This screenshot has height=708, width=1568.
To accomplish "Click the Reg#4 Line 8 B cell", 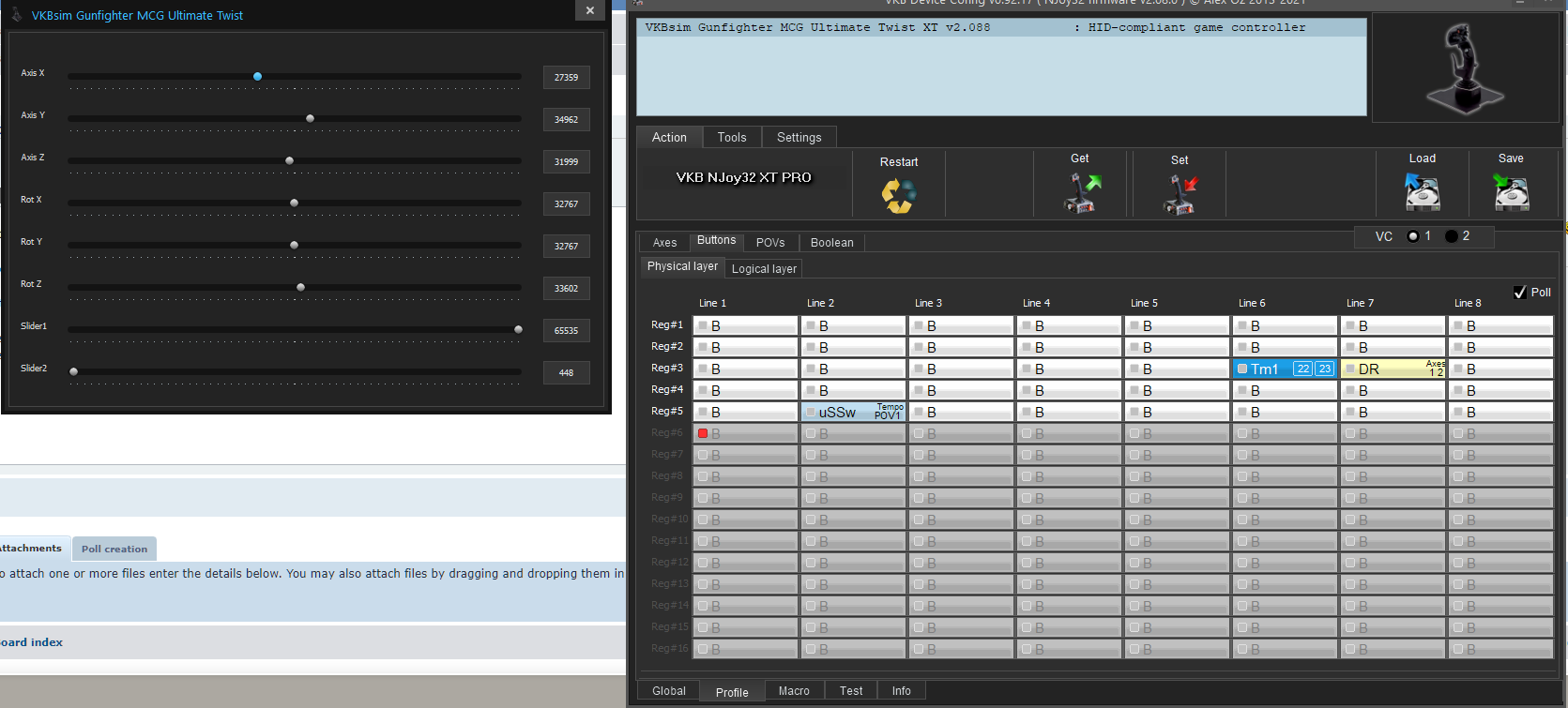I will coord(1500,390).
